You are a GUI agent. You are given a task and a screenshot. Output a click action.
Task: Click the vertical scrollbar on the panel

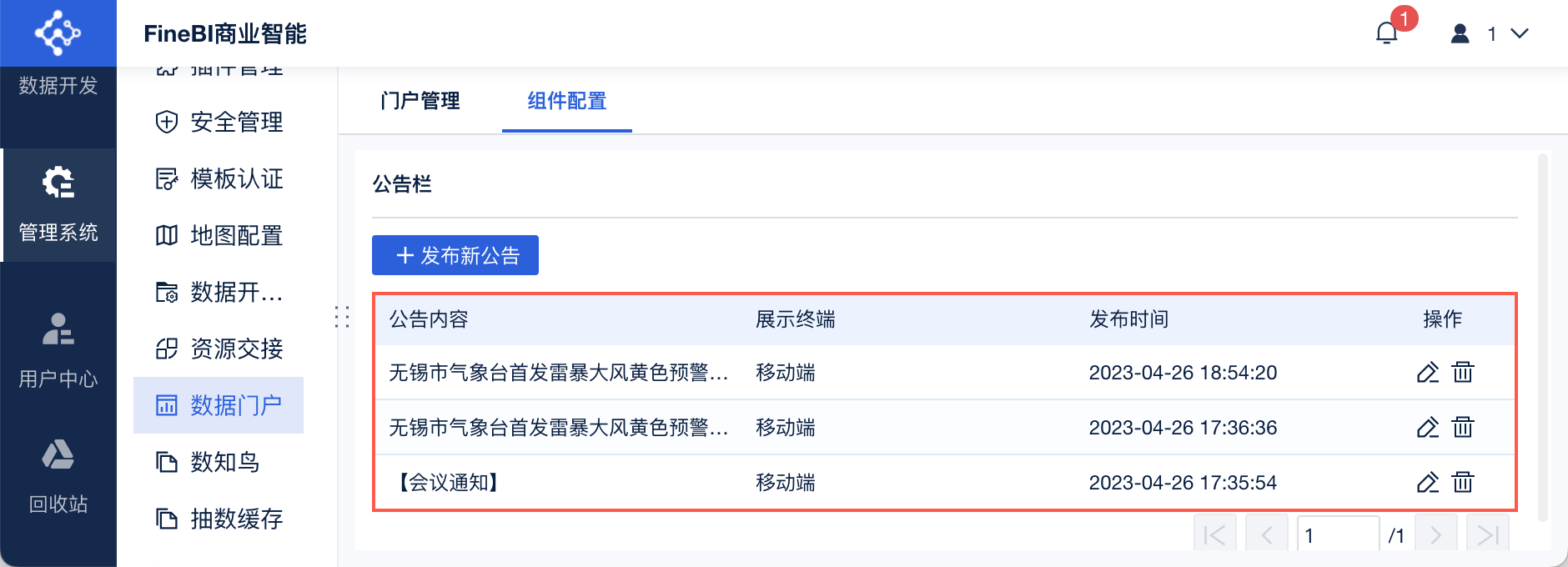pos(1542,334)
